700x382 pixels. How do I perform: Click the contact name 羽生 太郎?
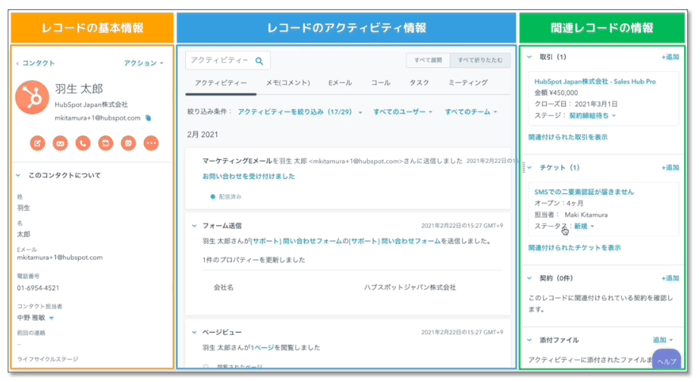[79, 89]
